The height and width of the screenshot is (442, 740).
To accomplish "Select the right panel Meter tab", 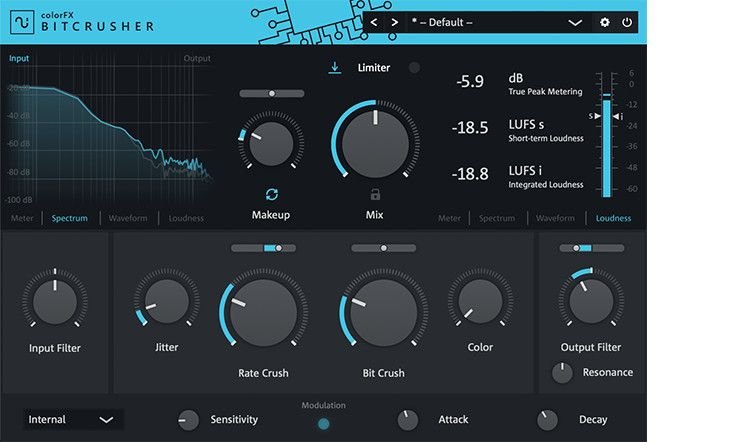I will (449, 218).
